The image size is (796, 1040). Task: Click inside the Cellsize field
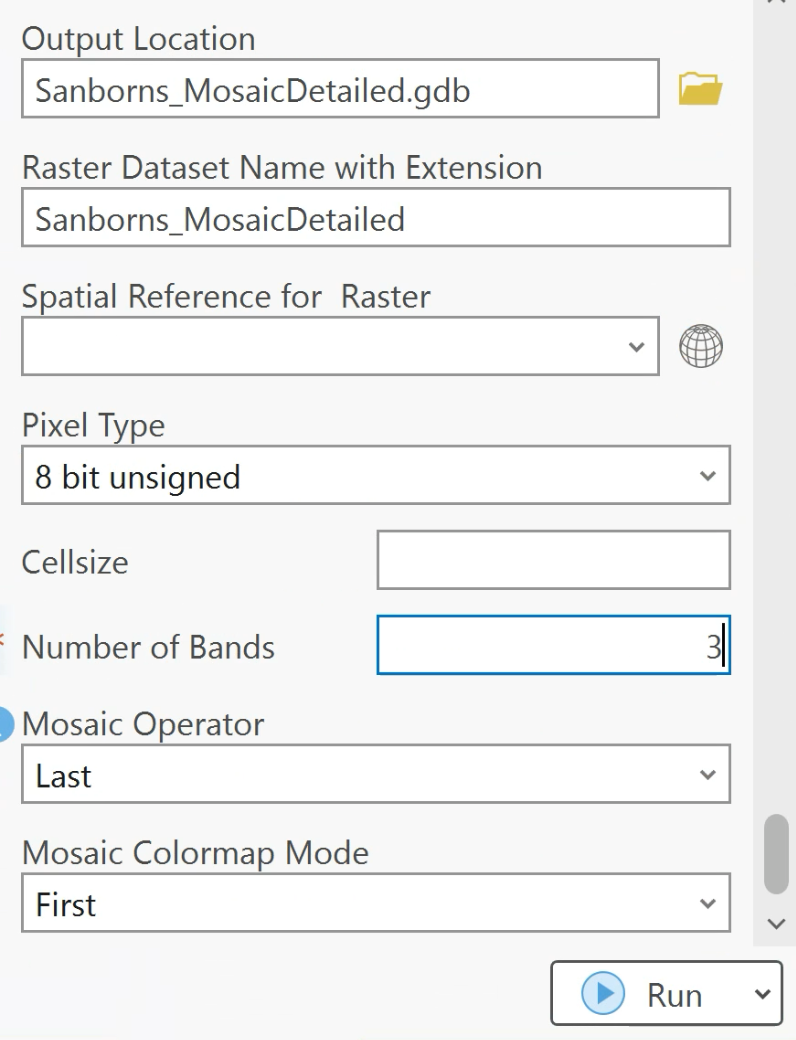[x=555, y=560]
